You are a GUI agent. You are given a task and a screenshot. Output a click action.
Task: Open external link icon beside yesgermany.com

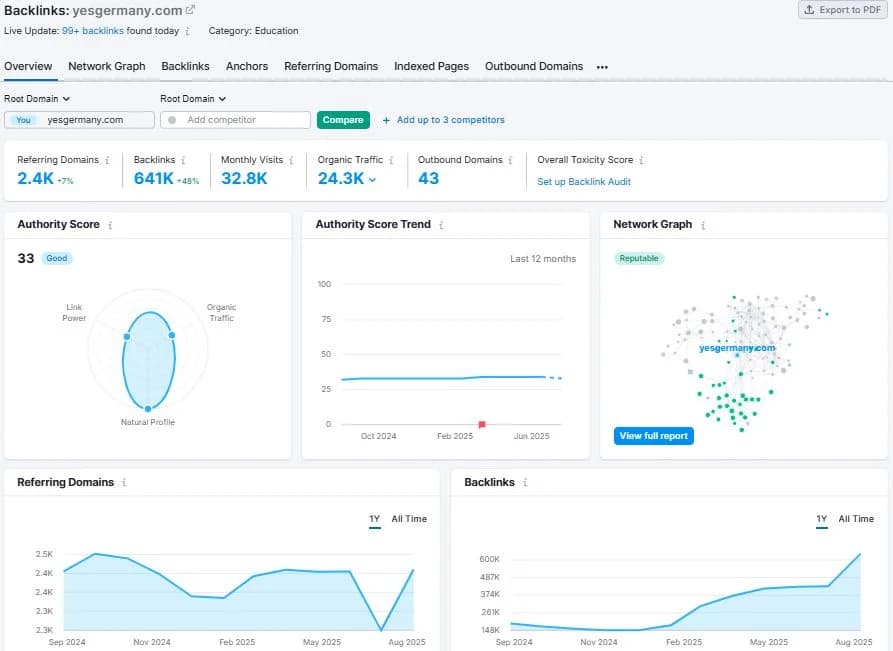190,10
